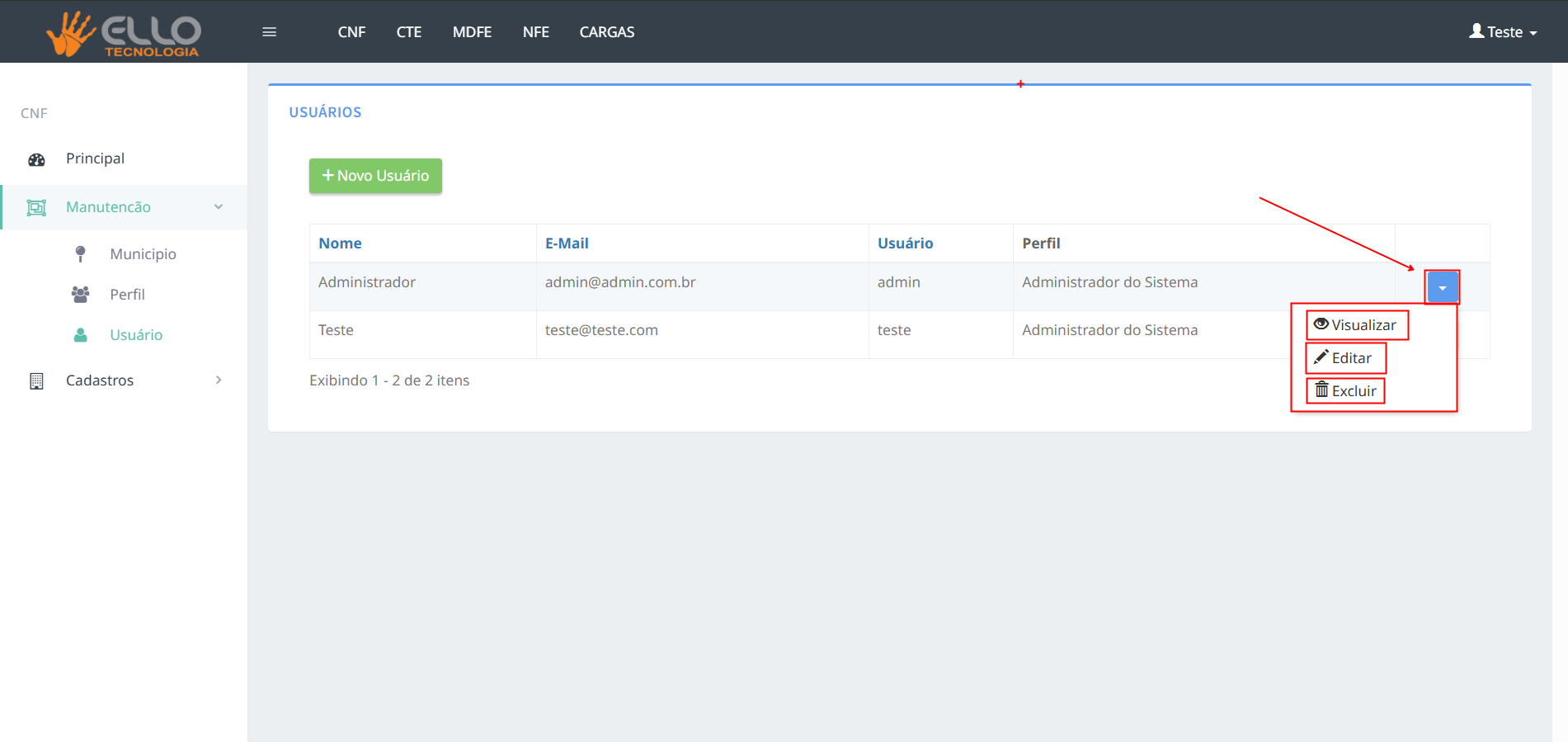Toggle the Administrador row action dropdown
Viewport: 1568px width, 742px height.
point(1442,287)
